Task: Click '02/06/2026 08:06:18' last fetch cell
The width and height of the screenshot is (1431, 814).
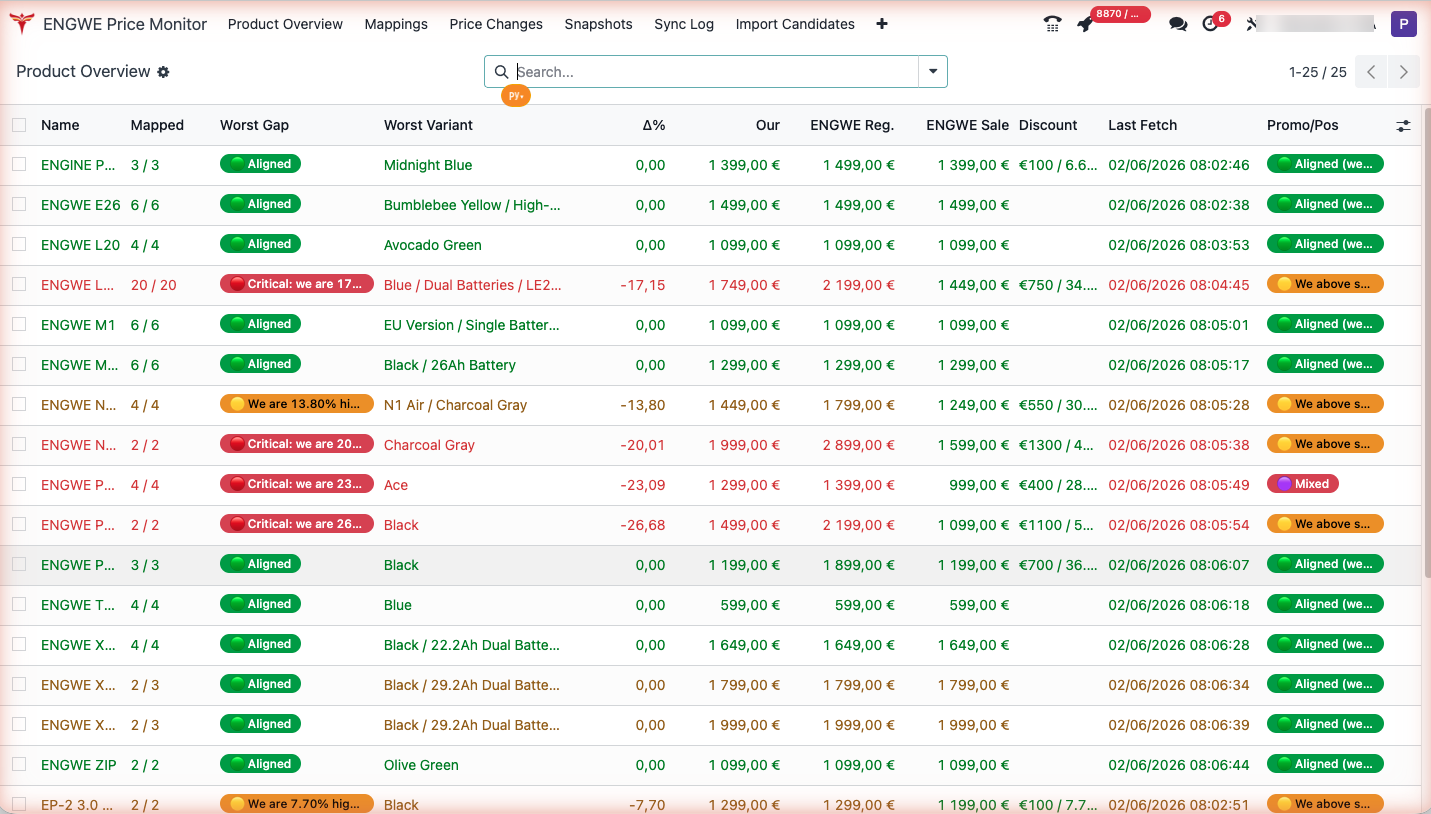Action: click(x=1178, y=605)
